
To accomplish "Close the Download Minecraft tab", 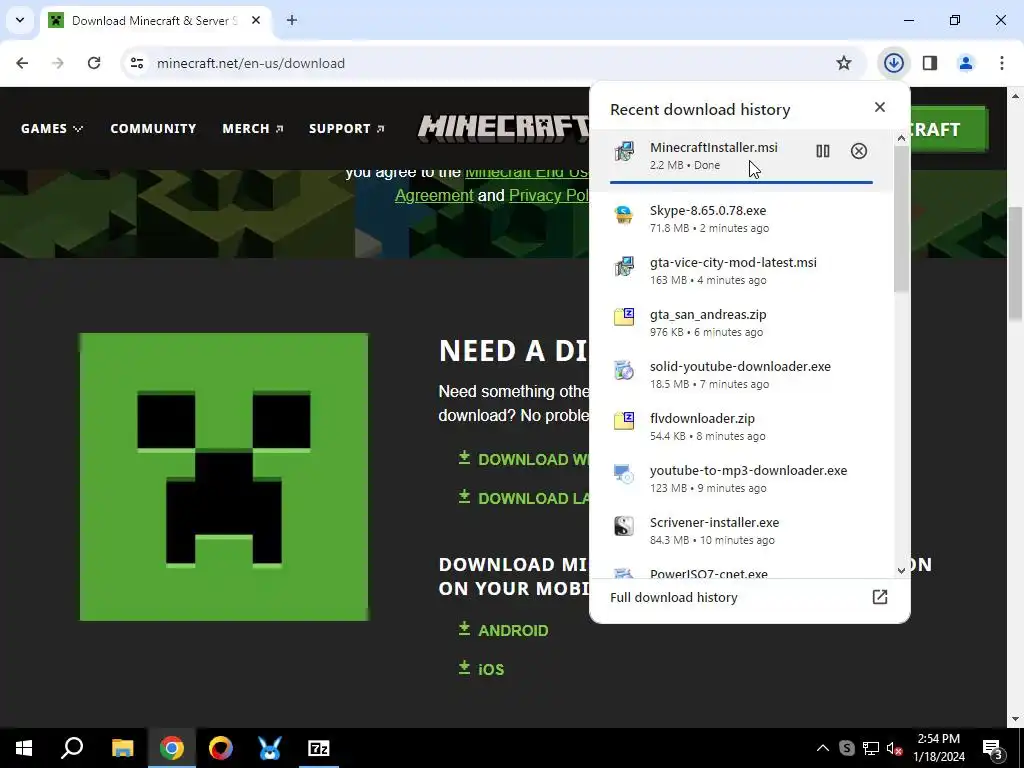I will (256, 20).
